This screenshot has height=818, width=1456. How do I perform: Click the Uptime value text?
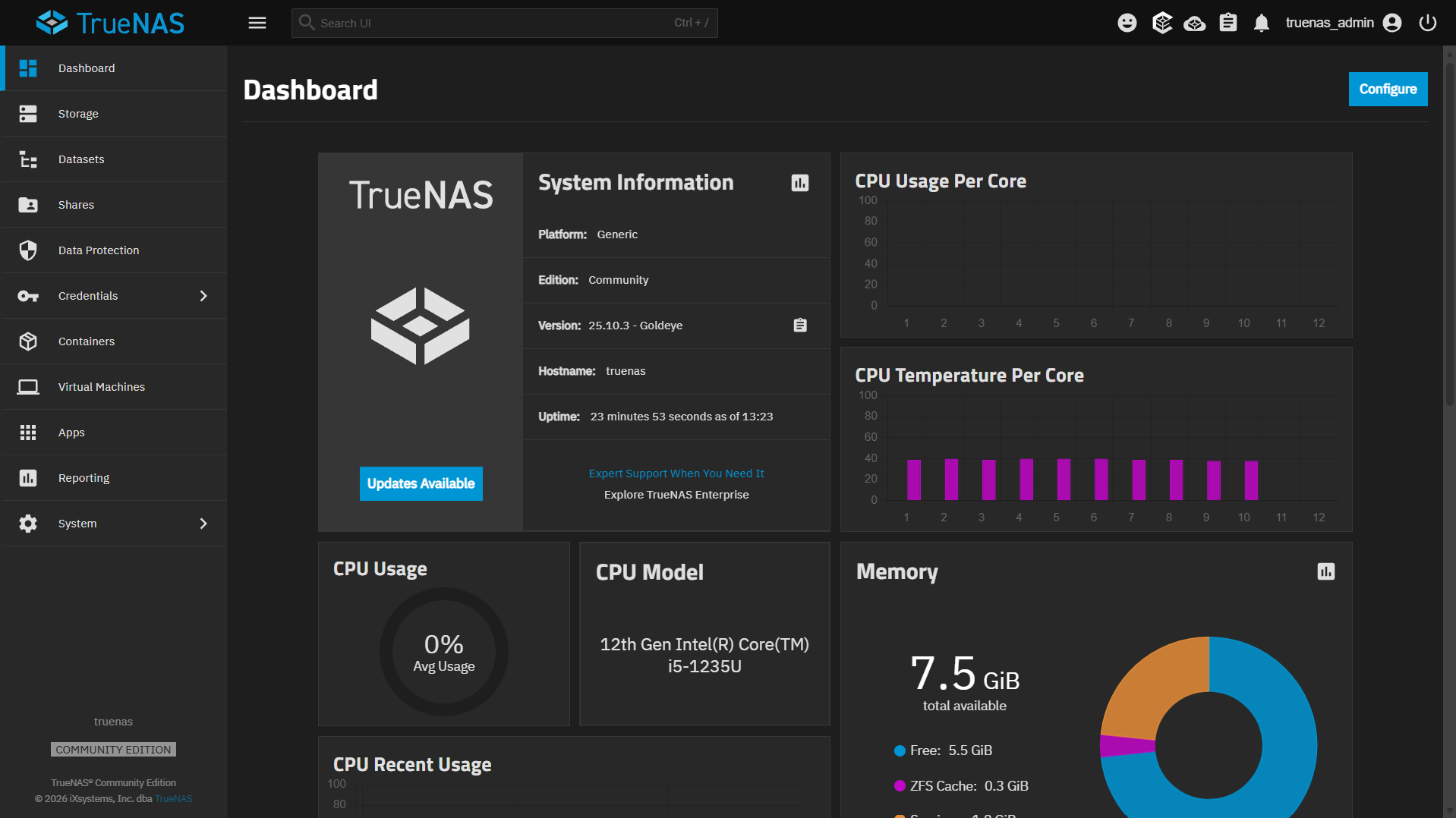pyautogui.click(x=682, y=417)
